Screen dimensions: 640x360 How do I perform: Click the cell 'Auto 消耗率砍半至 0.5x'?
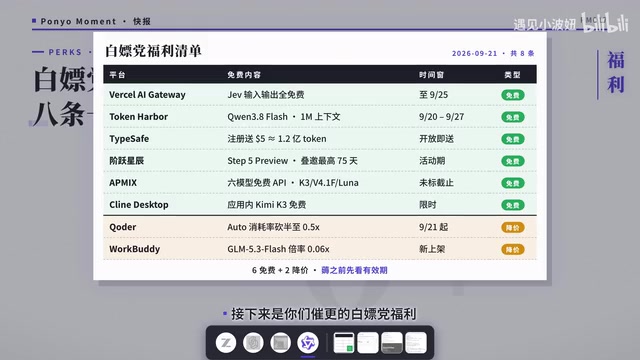(x=273, y=227)
